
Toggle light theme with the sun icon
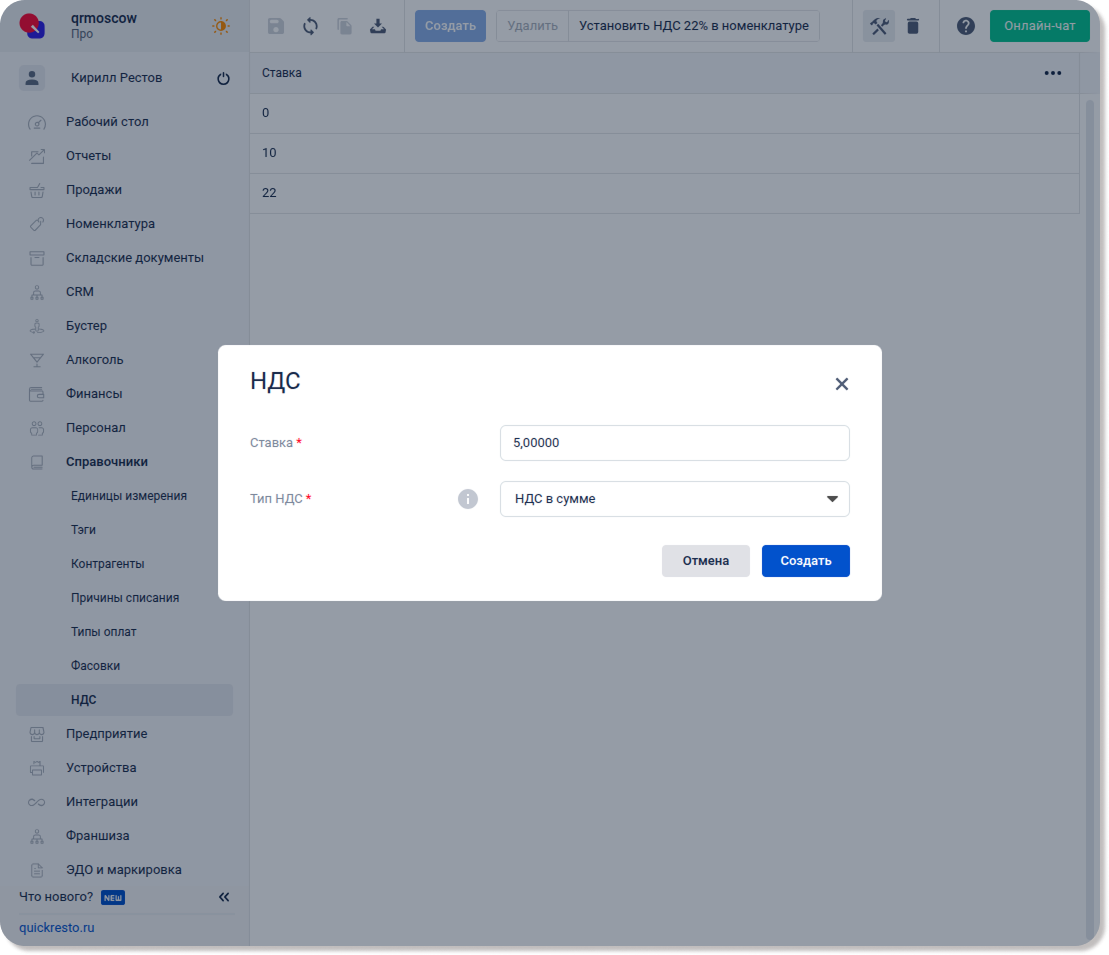tap(221, 26)
